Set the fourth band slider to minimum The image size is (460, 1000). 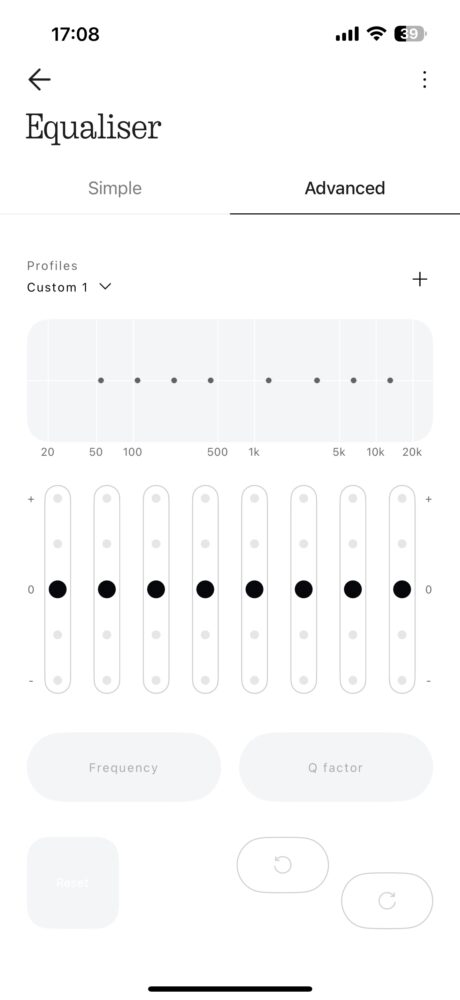(205, 680)
